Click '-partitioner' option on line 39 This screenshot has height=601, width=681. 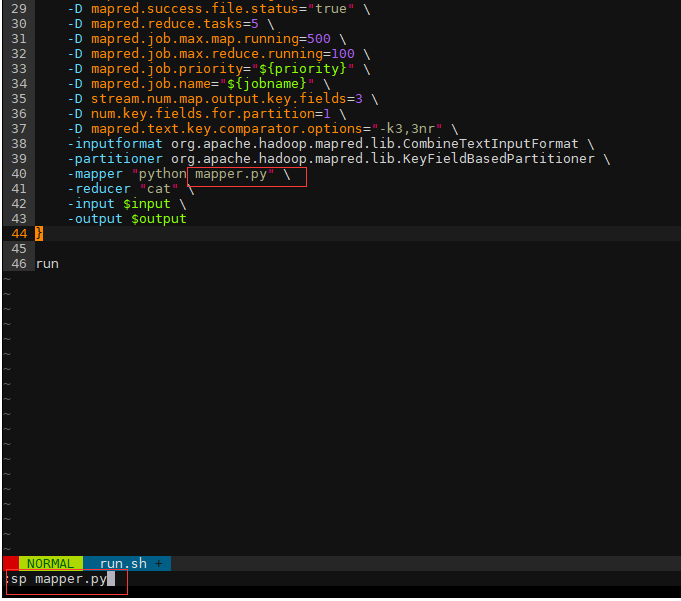coord(115,159)
